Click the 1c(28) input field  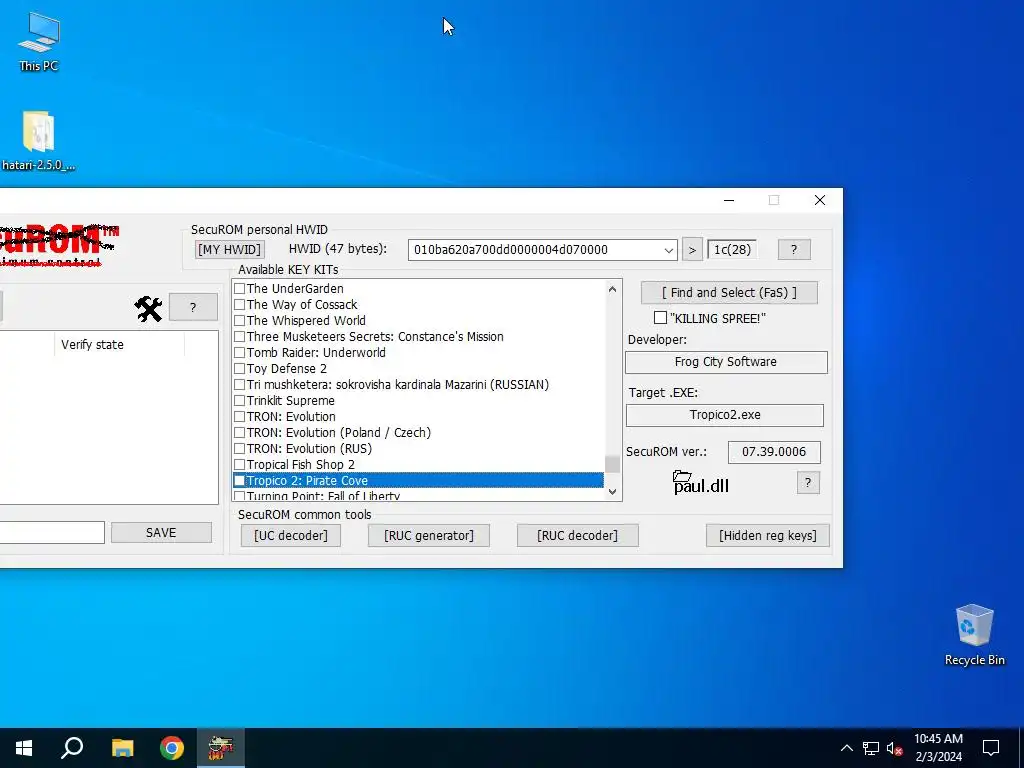(x=732, y=249)
